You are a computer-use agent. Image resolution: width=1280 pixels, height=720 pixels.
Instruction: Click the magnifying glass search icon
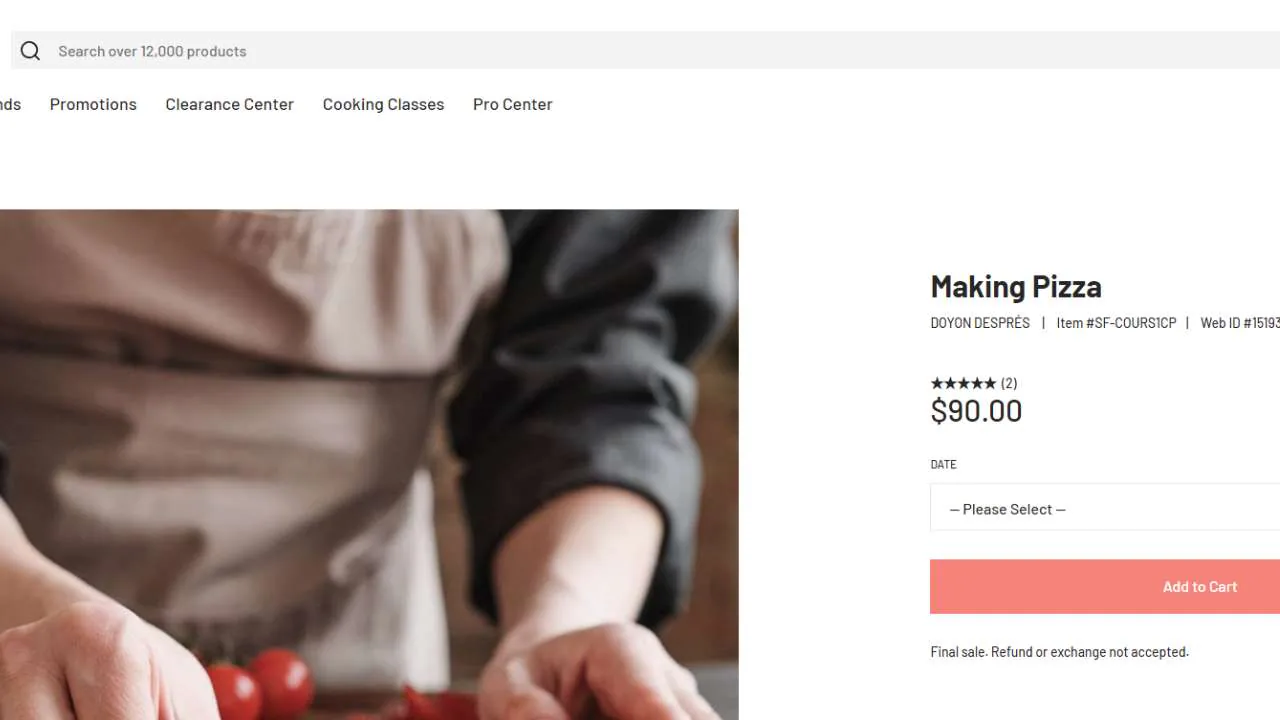30,51
